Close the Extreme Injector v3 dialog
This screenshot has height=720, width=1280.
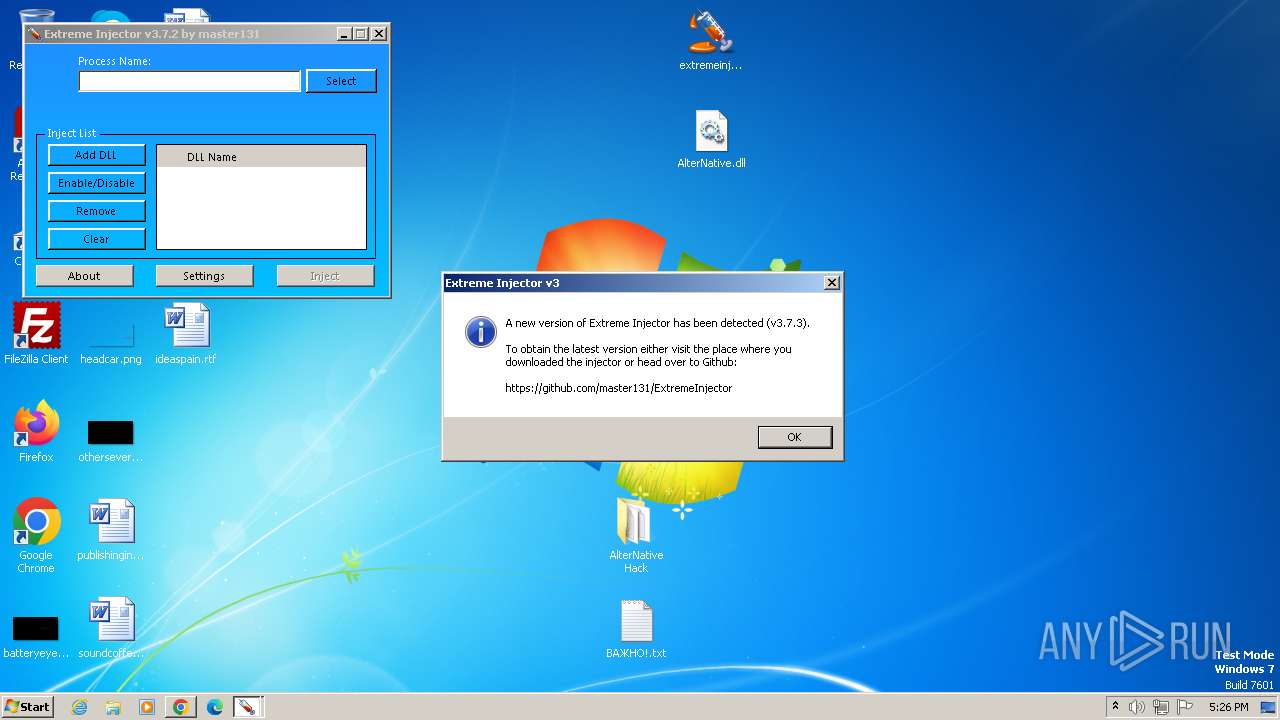pyautogui.click(x=831, y=283)
